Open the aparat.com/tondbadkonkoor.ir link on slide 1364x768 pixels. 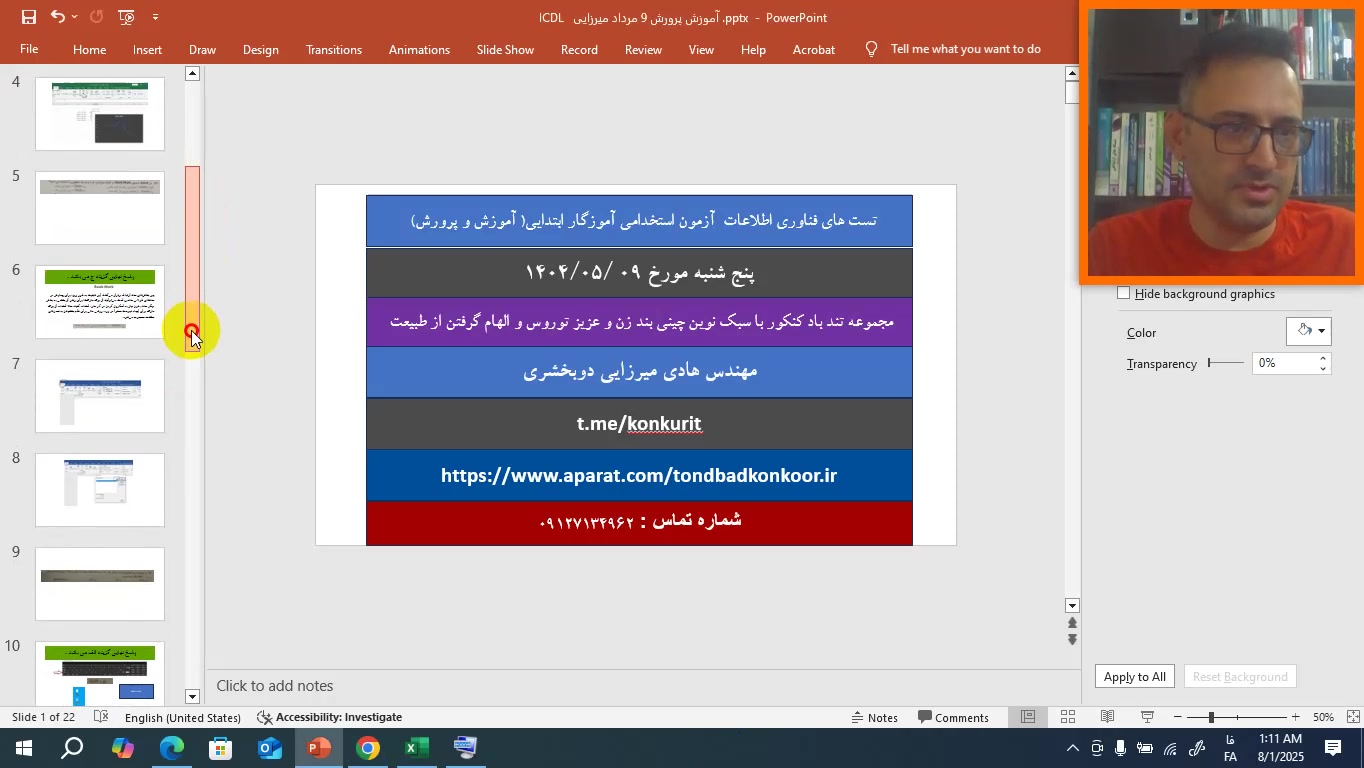(x=639, y=476)
